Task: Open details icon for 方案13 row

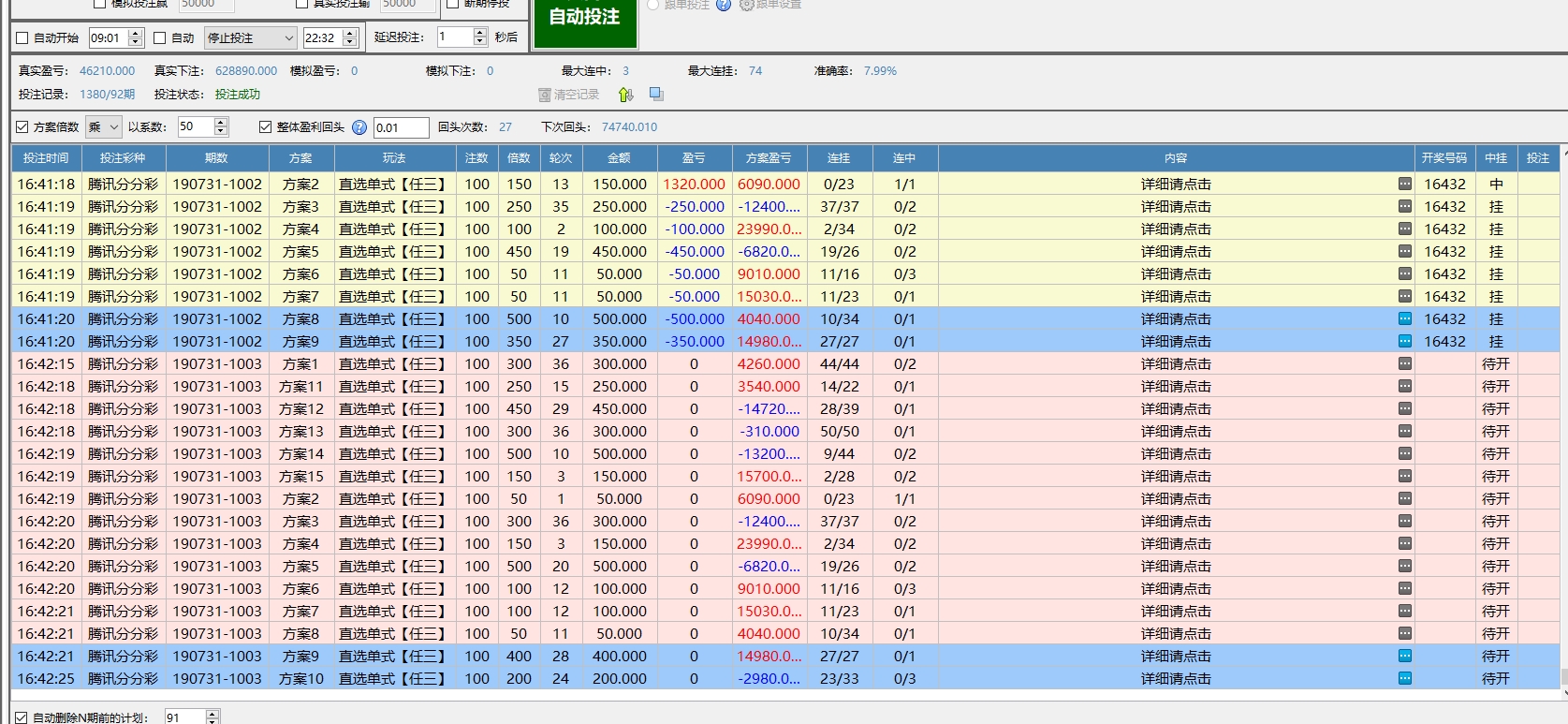Action: (1404, 431)
